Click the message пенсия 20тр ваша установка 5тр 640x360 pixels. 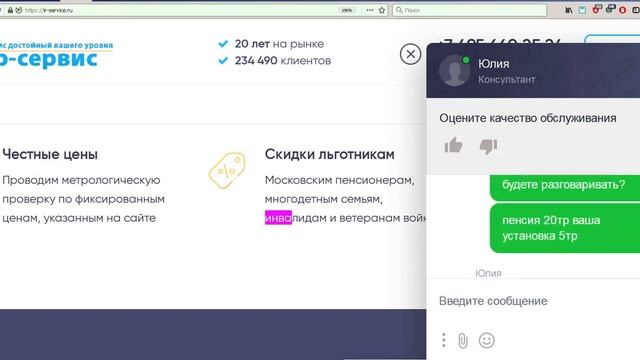(x=565, y=228)
